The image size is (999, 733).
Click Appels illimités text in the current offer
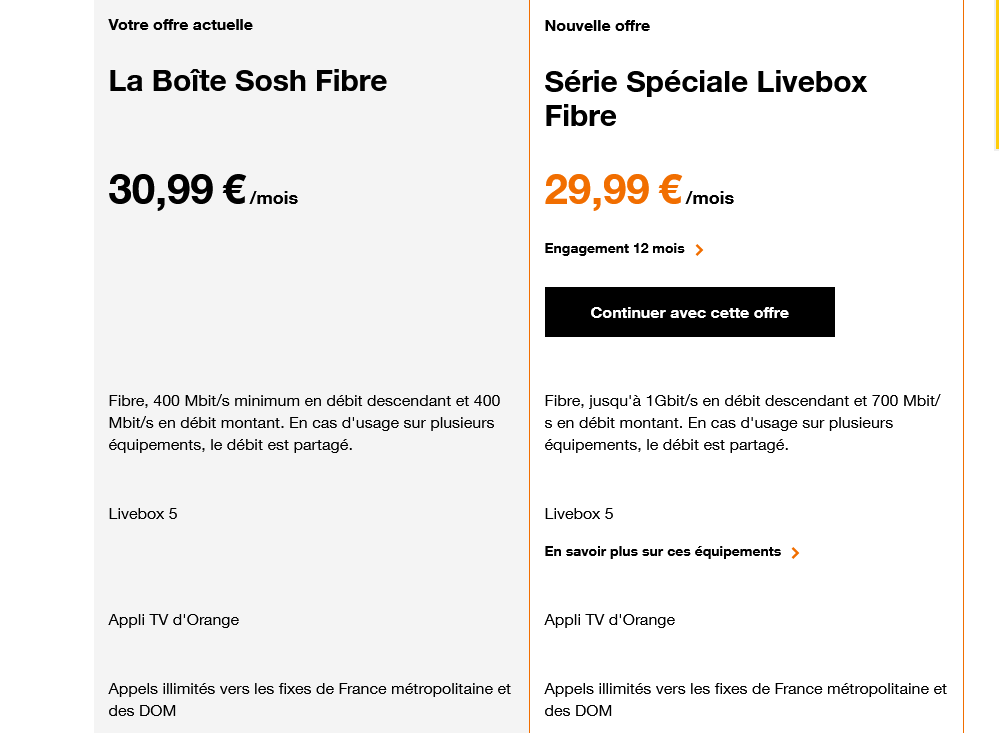point(309,699)
